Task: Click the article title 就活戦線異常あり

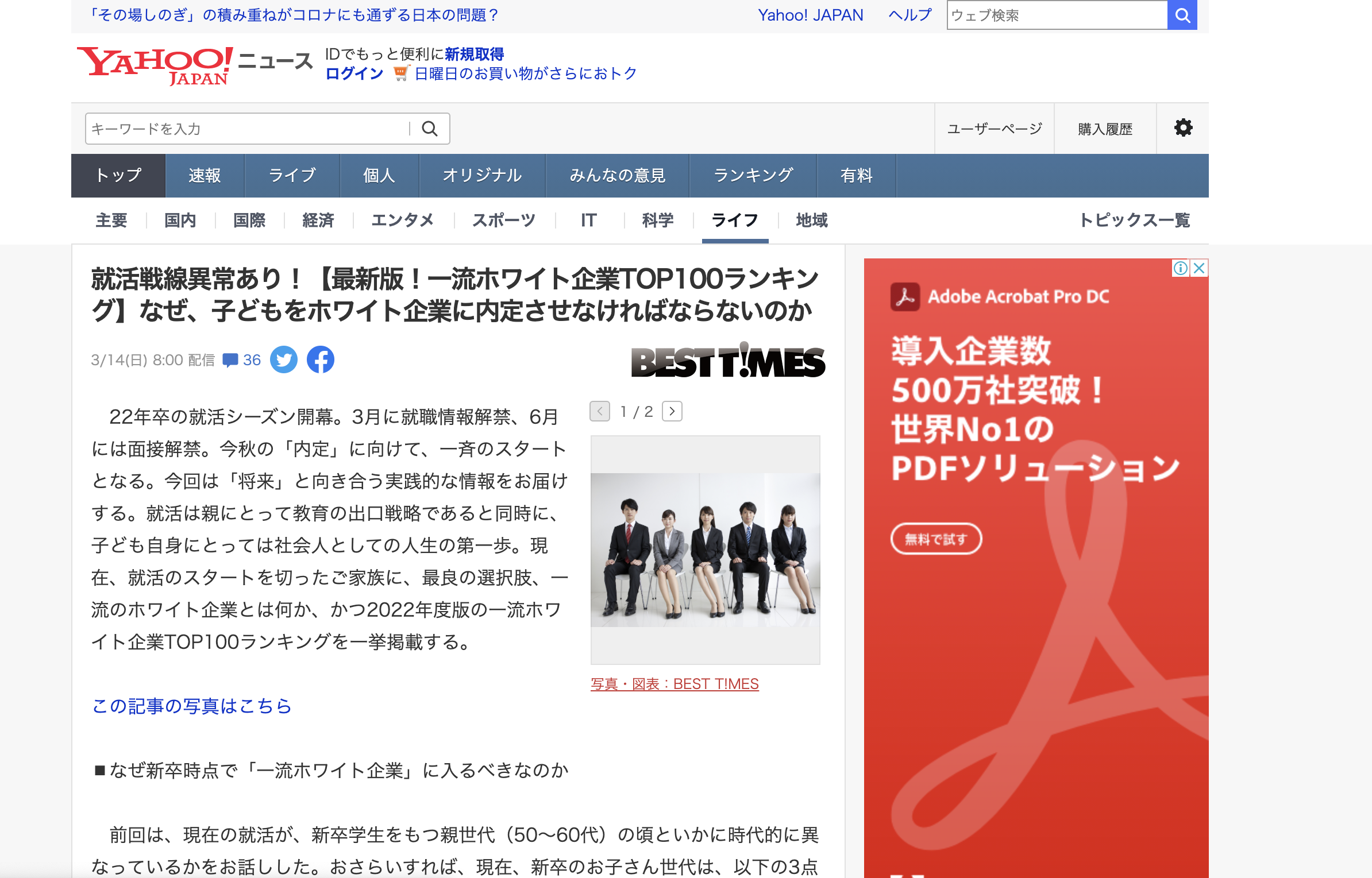Action: pos(455,295)
